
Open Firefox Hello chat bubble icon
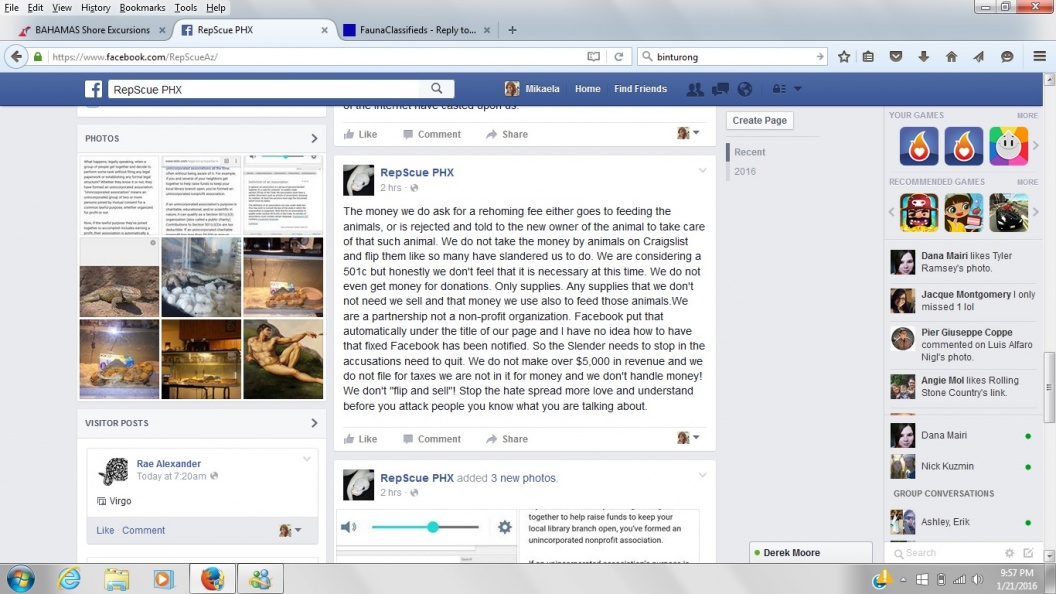pyautogui.click(x=1007, y=57)
